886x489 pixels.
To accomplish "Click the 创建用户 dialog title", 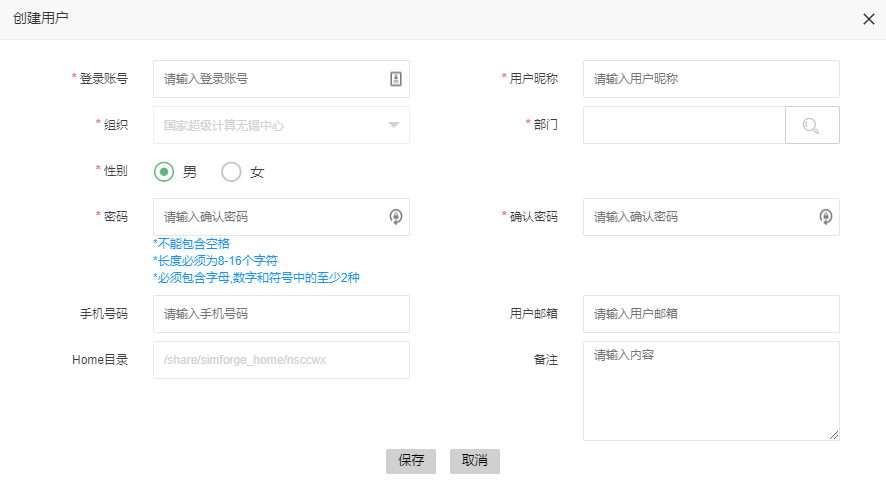I will tap(41, 18).
